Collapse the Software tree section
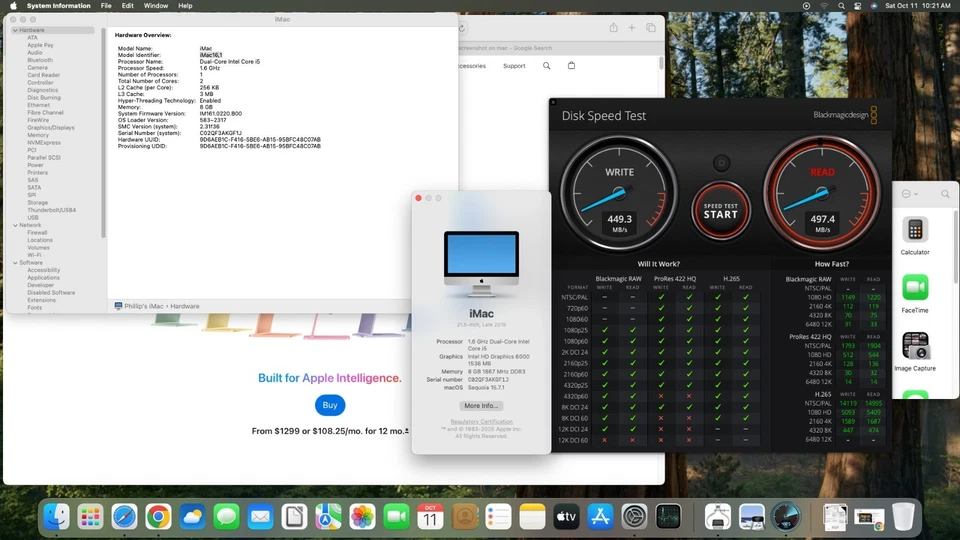 point(15,263)
